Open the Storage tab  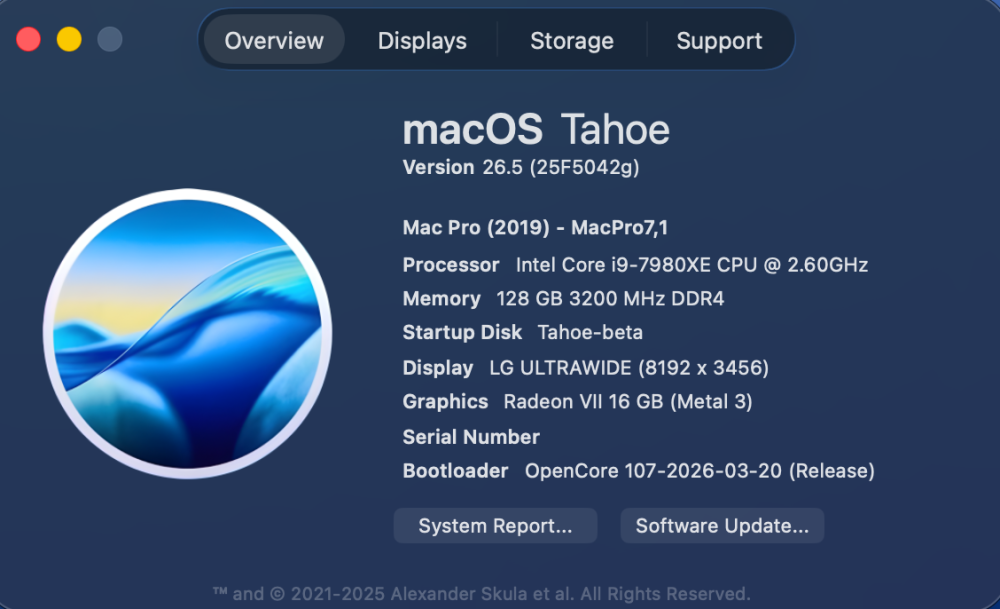(572, 40)
